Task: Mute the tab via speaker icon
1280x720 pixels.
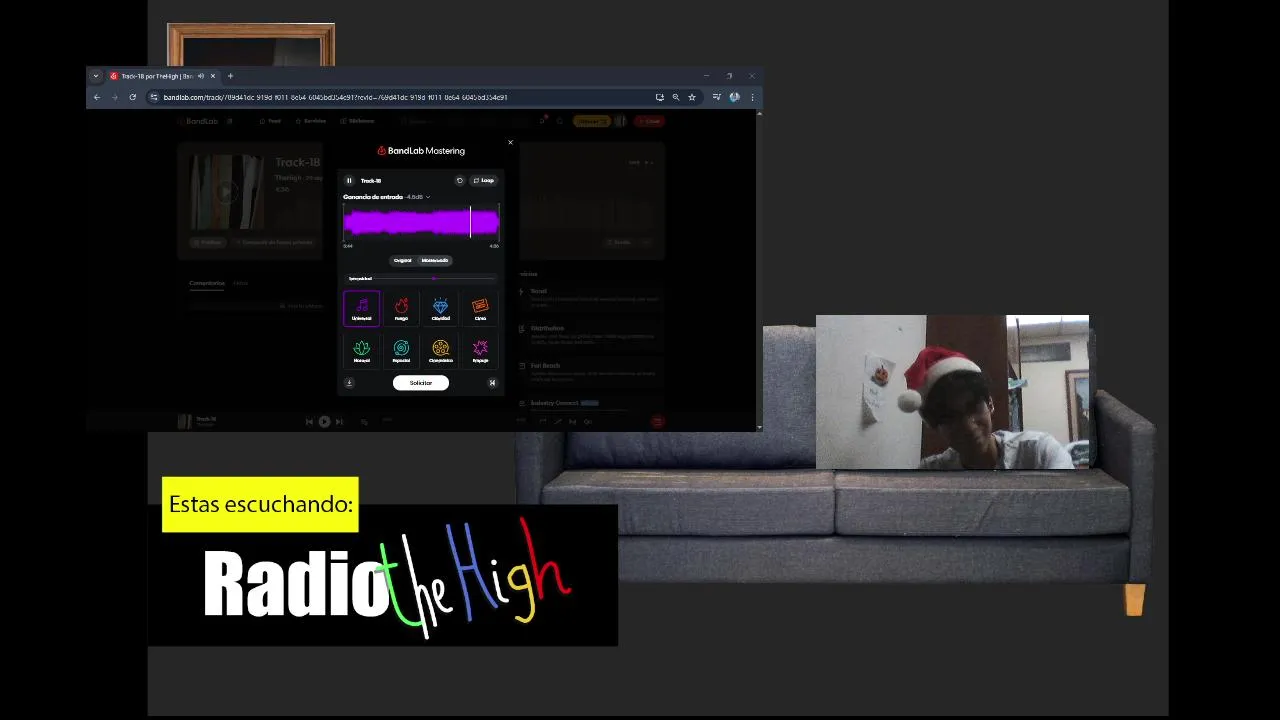Action: pyautogui.click(x=201, y=76)
